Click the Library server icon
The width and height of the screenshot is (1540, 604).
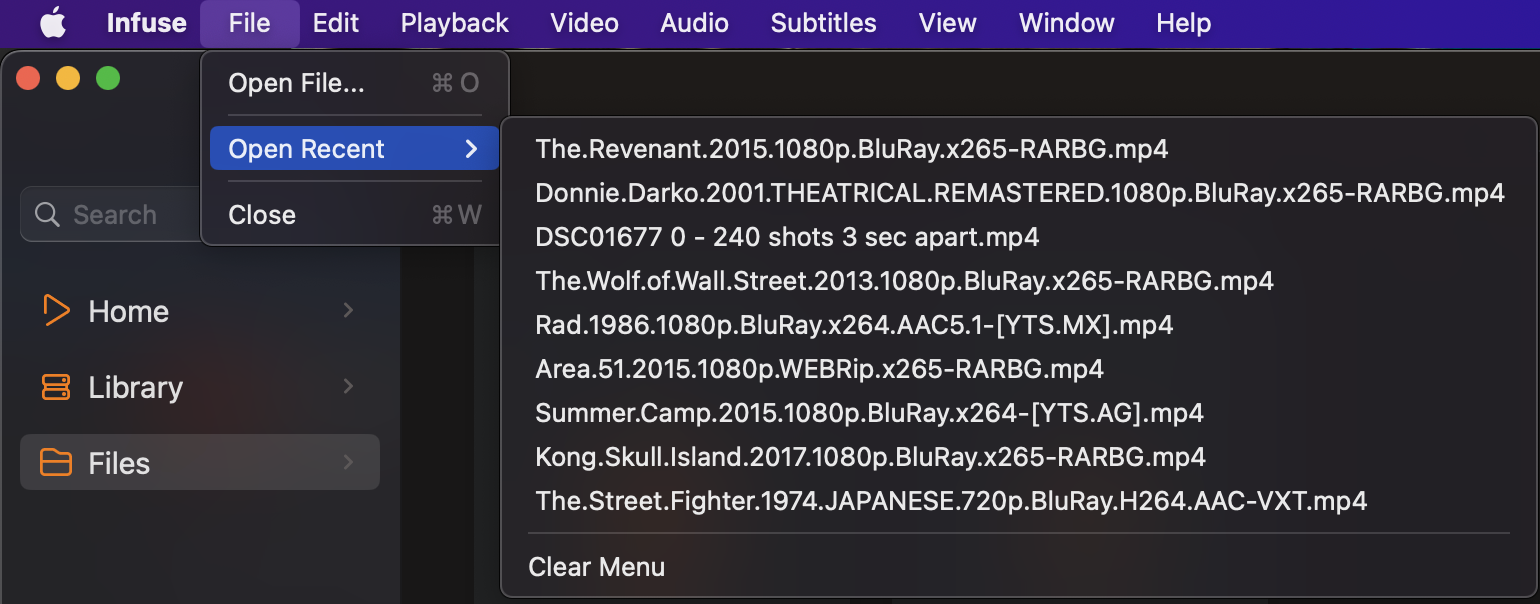click(56, 387)
